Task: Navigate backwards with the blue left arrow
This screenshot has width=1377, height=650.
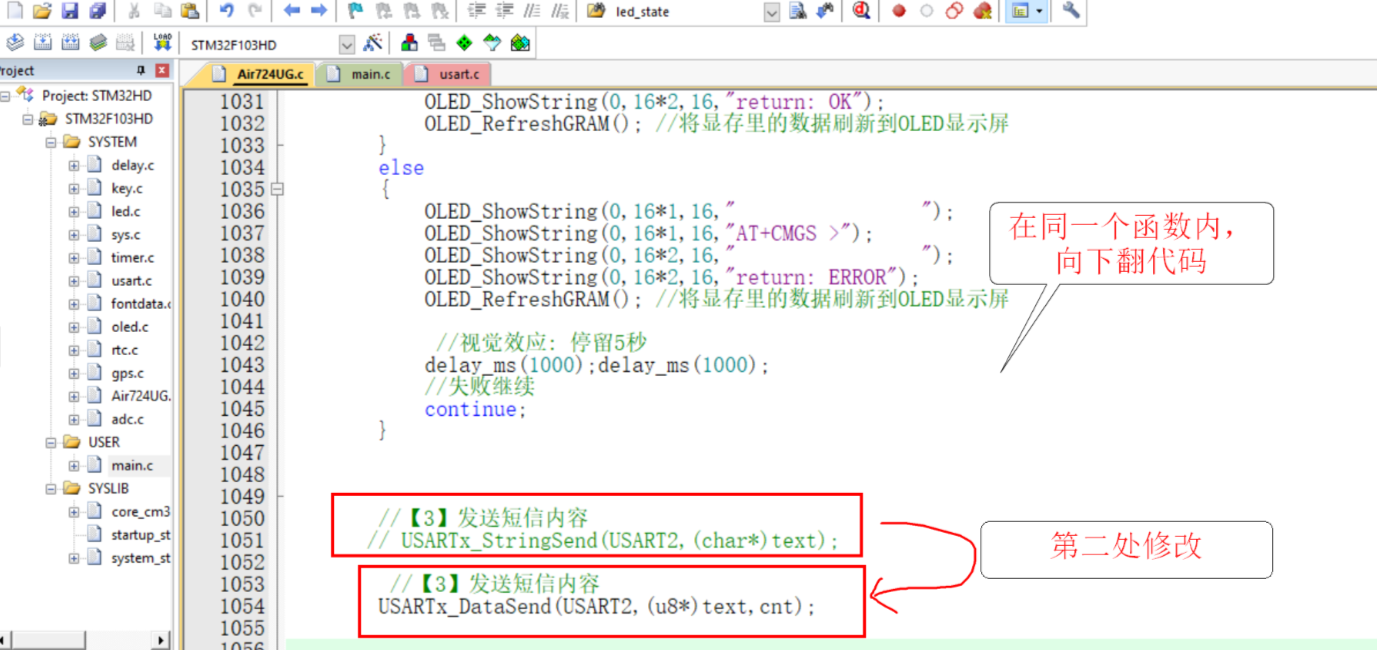Action: point(291,11)
